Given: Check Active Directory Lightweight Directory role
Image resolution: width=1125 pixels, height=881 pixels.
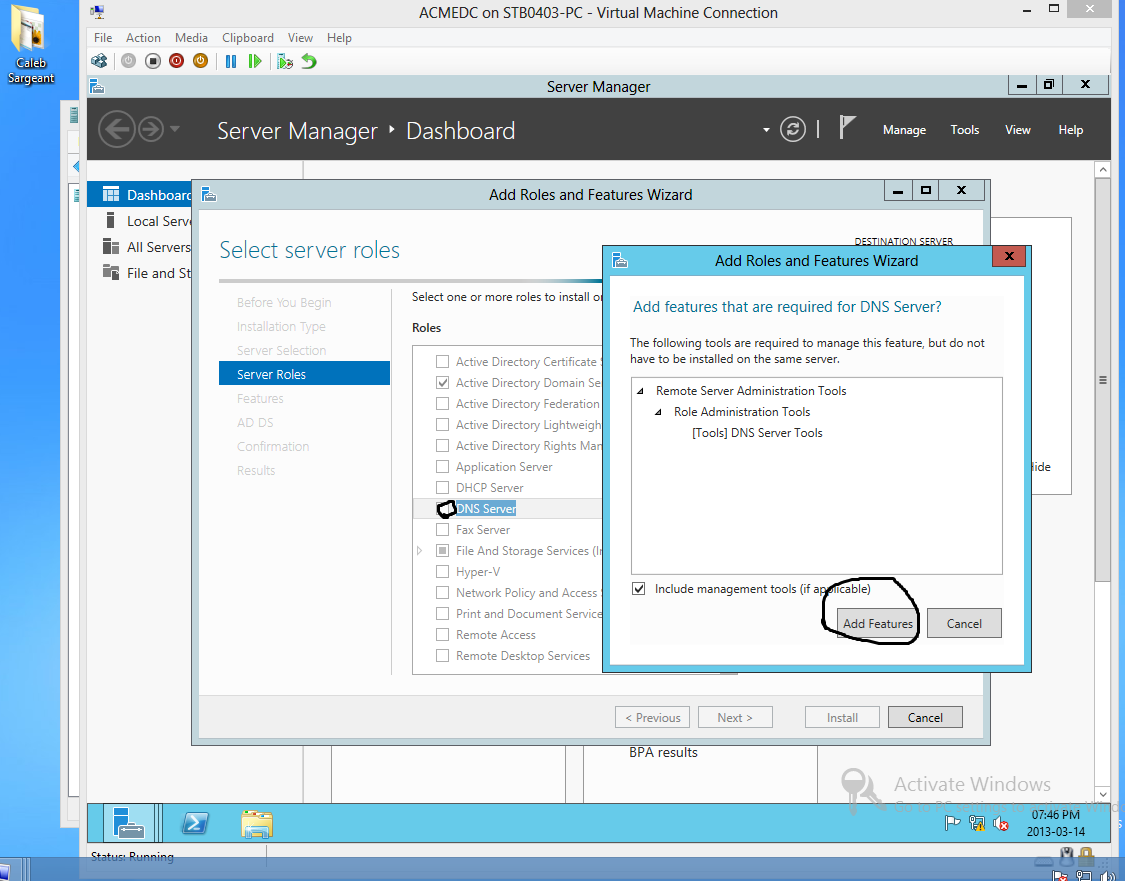Looking at the screenshot, I should (x=443, y=425).
